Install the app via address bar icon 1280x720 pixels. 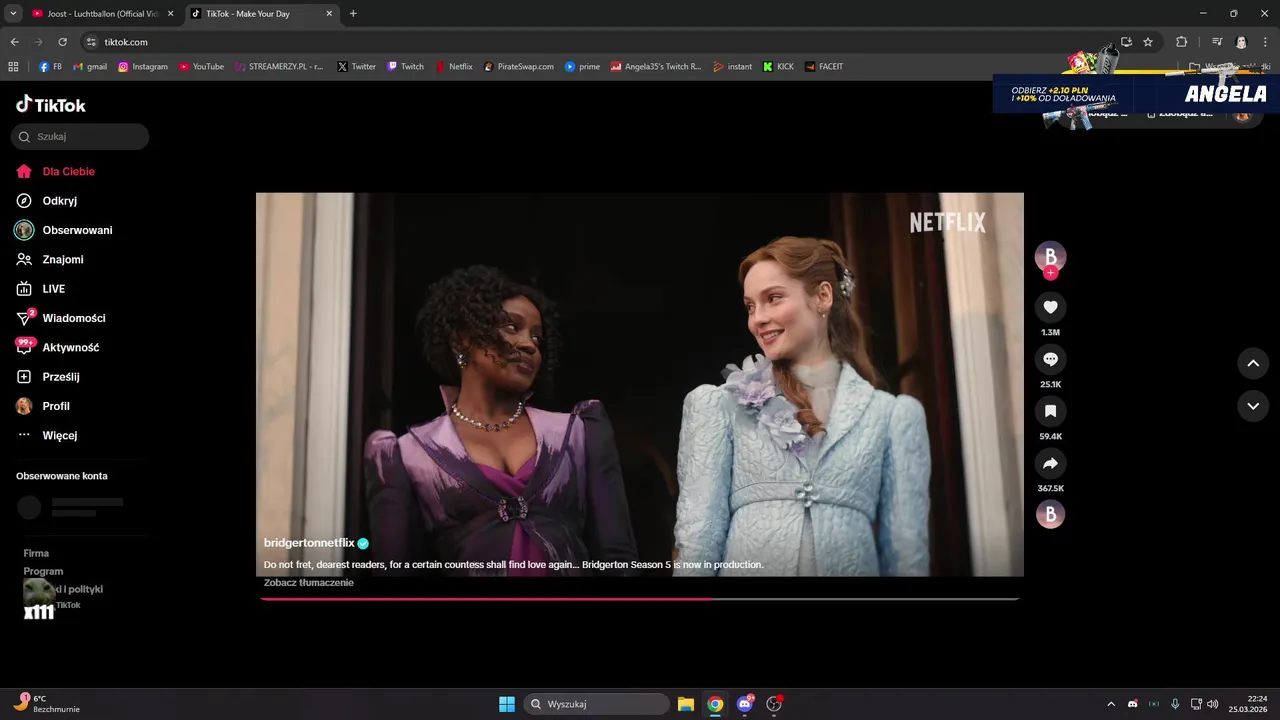[x=1126, y=42]
